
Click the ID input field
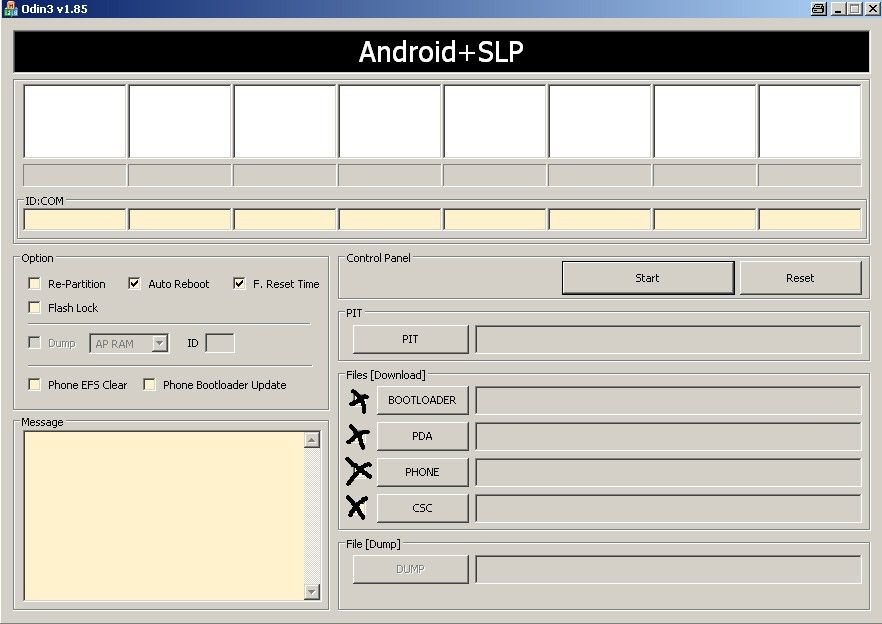[x=220, y=343]
